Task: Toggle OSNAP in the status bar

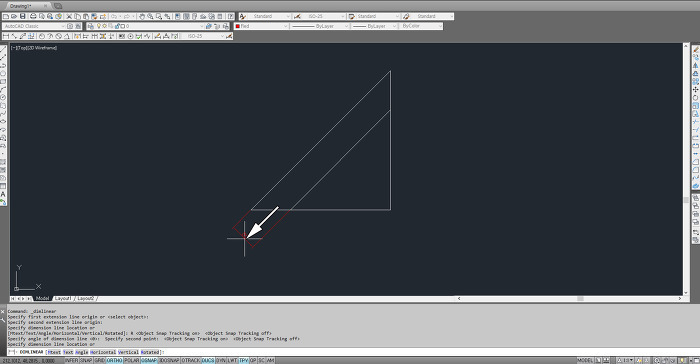Action: coord(149,360)
